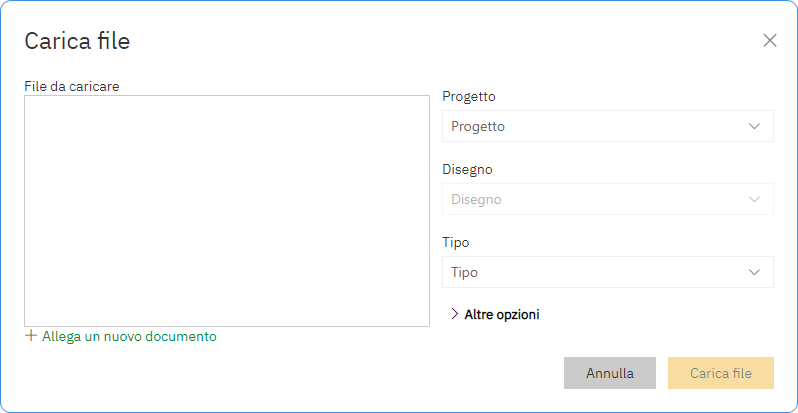The image size is (798, 413).
Task: Click the Disegno dropdown chevron arrow
Action: (754, 199)
